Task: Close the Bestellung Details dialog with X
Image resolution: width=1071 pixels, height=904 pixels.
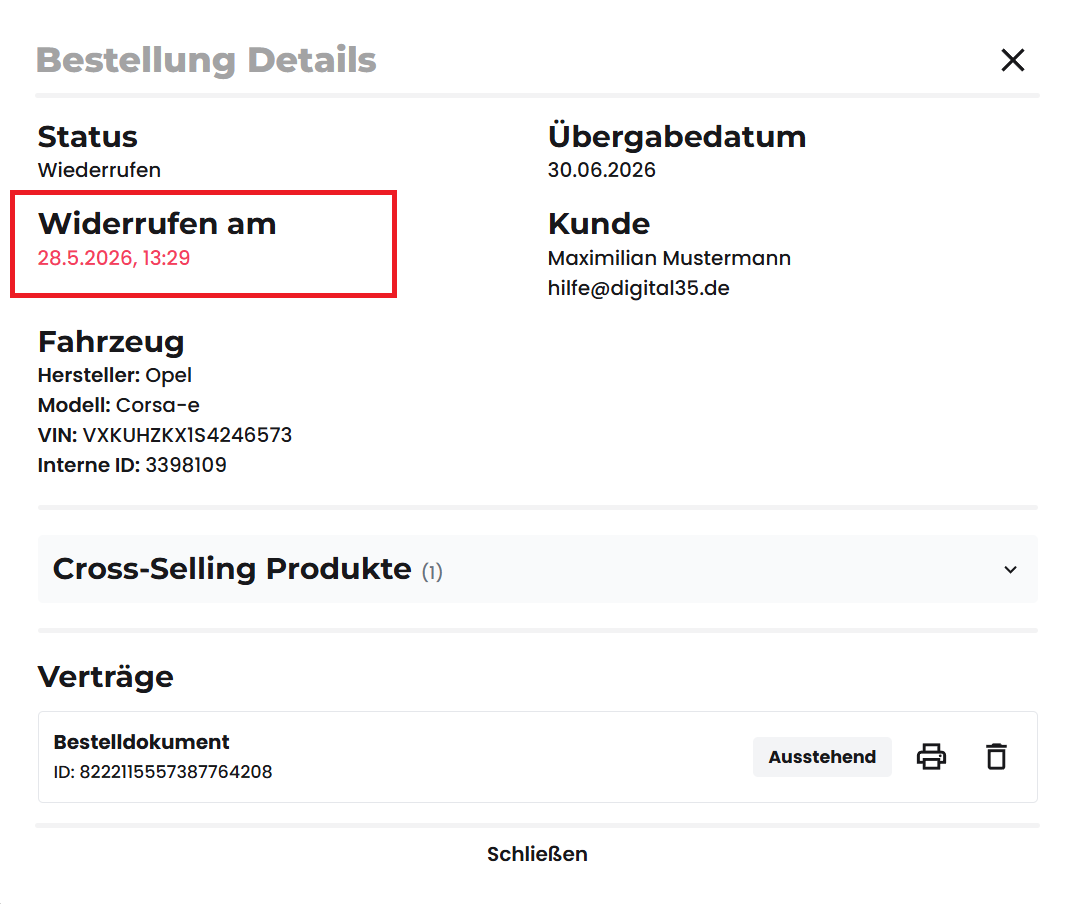Action: pyautogui.click(x=1012, y=60)
